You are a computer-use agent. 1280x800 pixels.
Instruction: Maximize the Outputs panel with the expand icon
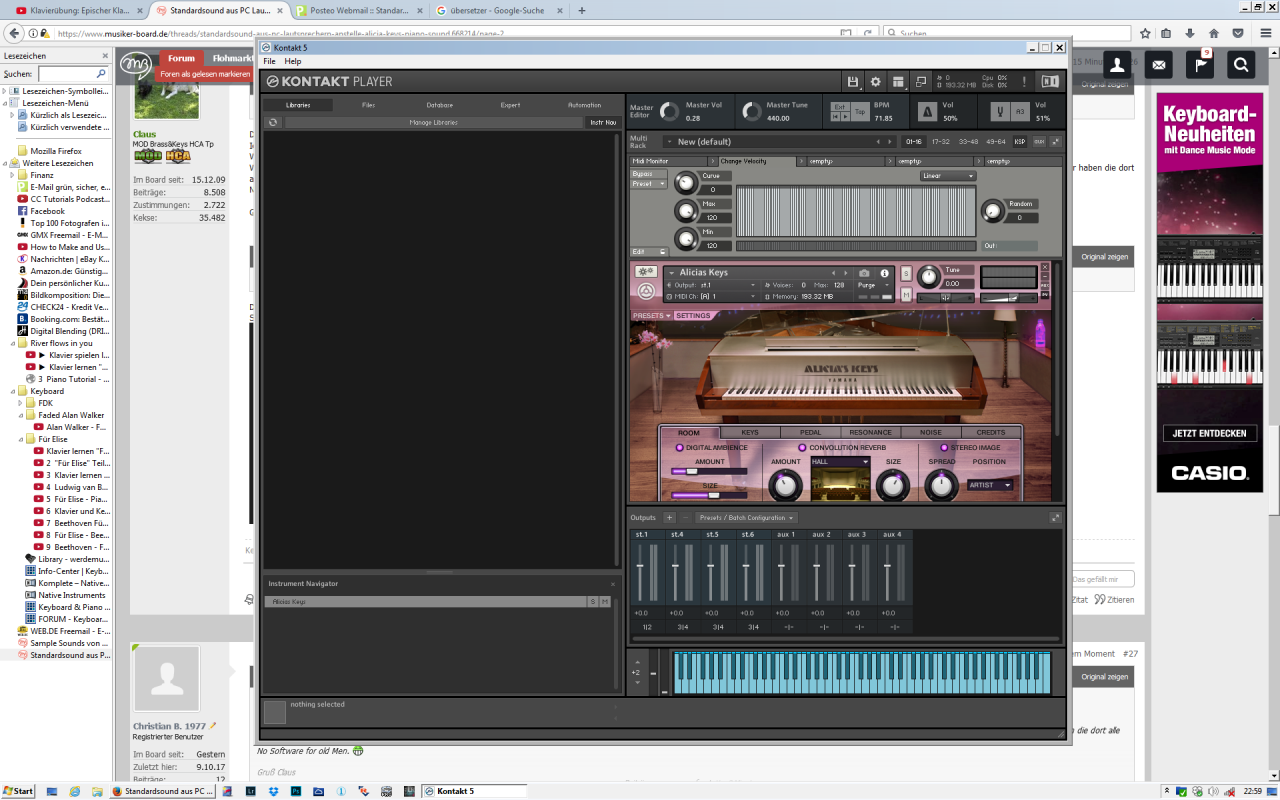1055,518
